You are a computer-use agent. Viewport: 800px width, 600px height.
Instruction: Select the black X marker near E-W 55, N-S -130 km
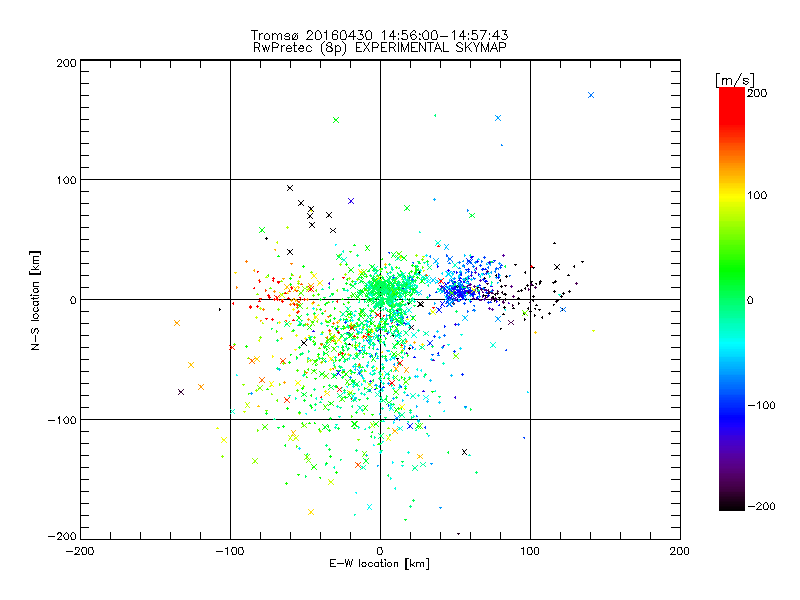pyautogui.click(x=464, y=452)
